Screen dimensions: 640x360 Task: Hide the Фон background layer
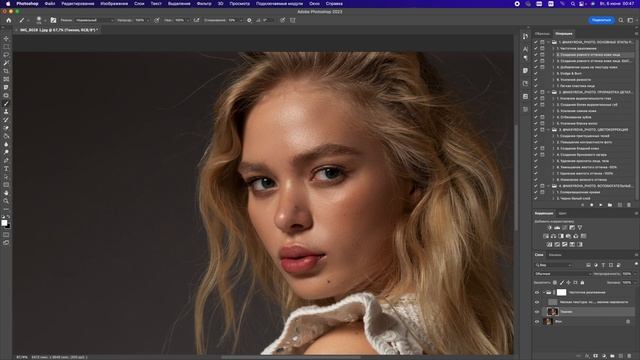pyautogui.click(x=537, y=322)
